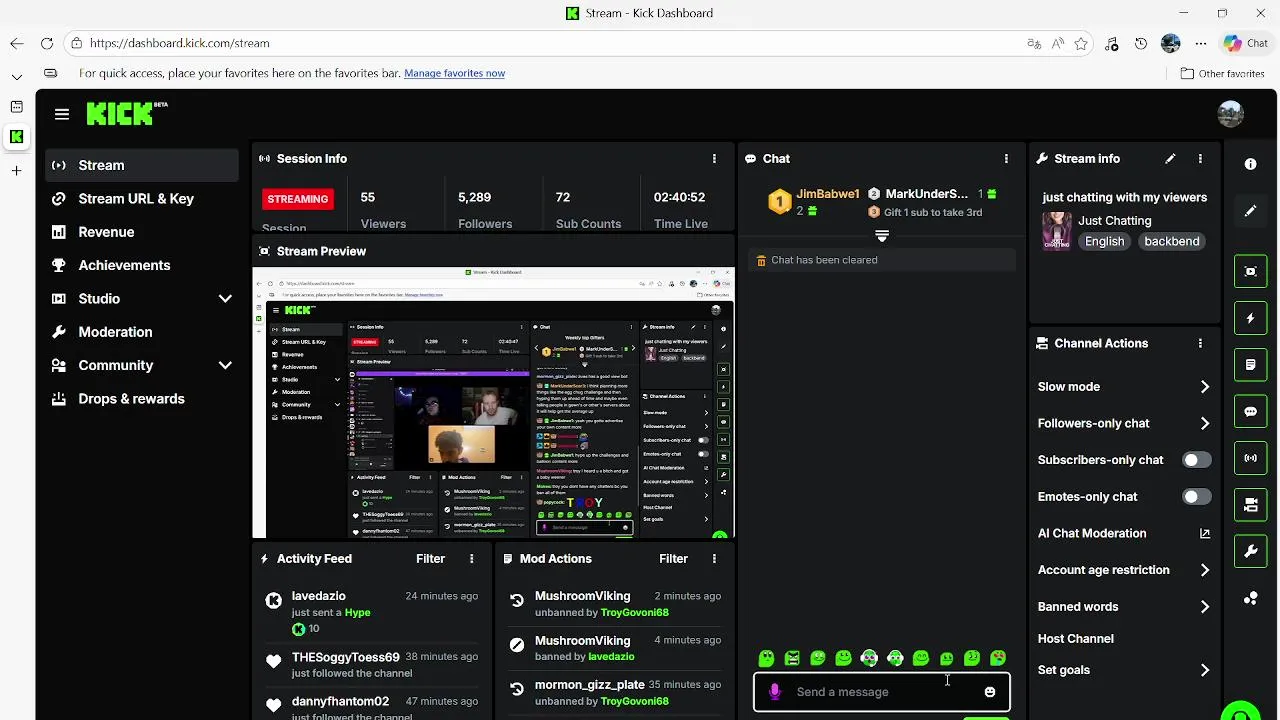Open Set goals options arrow
The image size is (1280, 720).
pyautogui.click(x=1205, y=670)
